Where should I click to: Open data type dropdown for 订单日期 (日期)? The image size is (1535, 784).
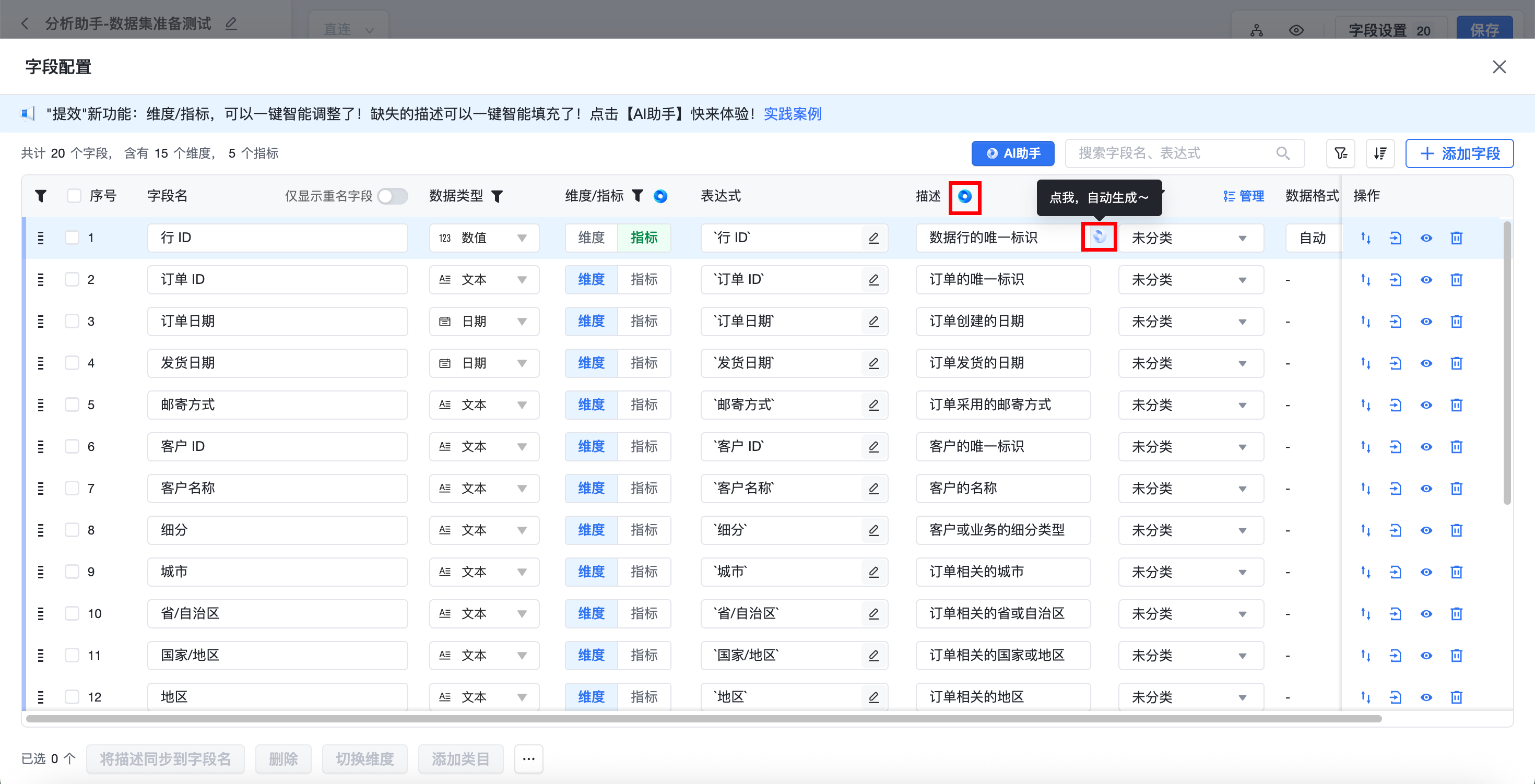pyautogui.click(x=484, y=321)
